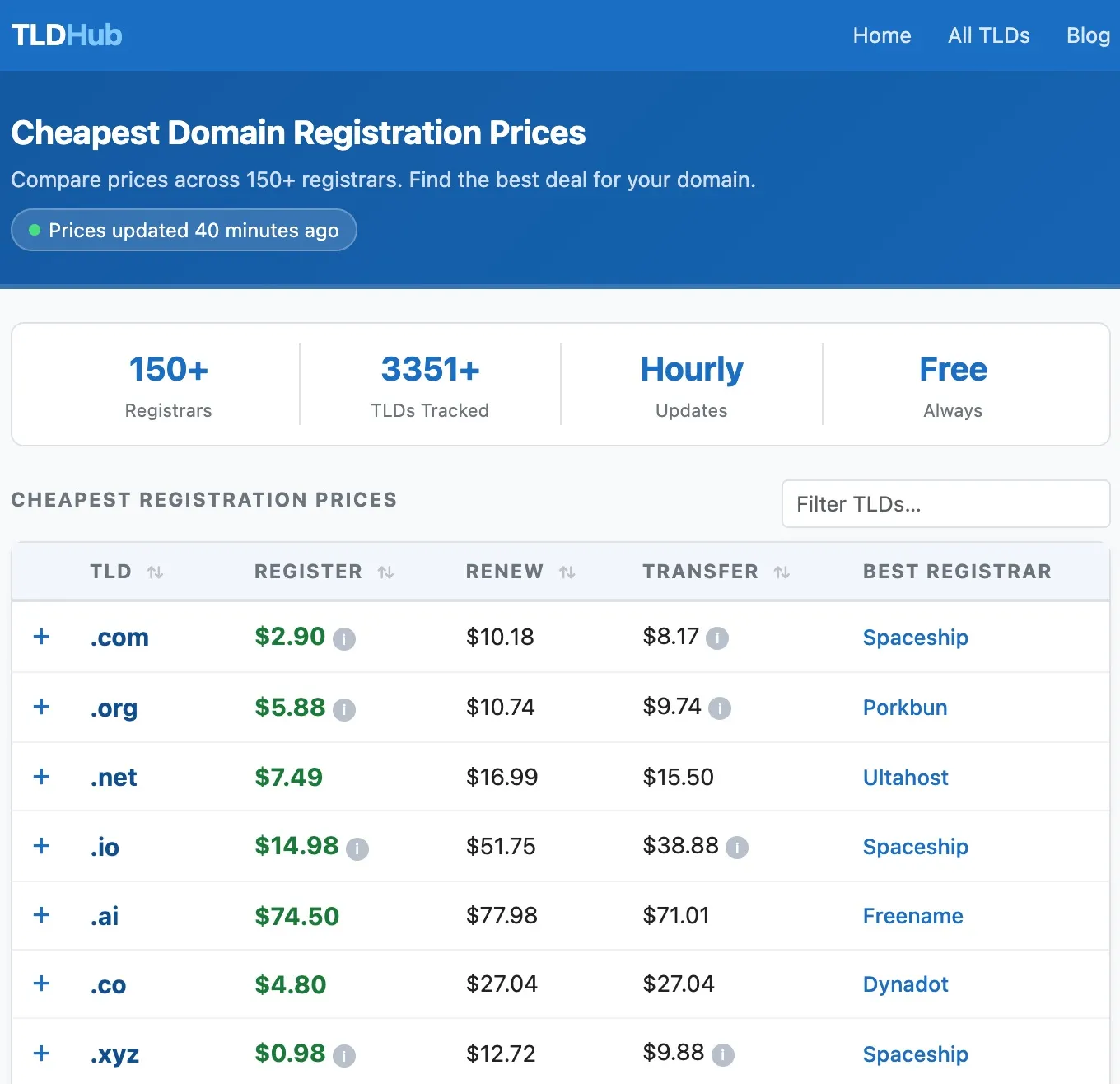This screenshot has width=1120, height=1084.
Task: Click the $4.80 .co register price
Action: 291,984
